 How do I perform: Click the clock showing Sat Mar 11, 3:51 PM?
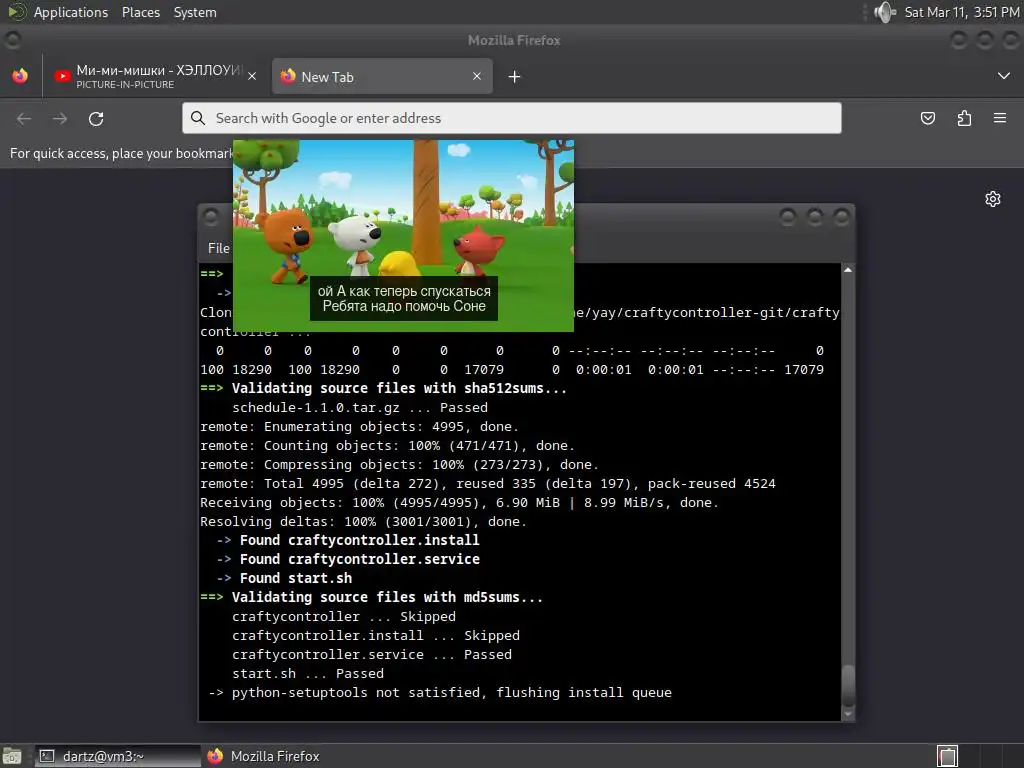click(x=961, y=12)
